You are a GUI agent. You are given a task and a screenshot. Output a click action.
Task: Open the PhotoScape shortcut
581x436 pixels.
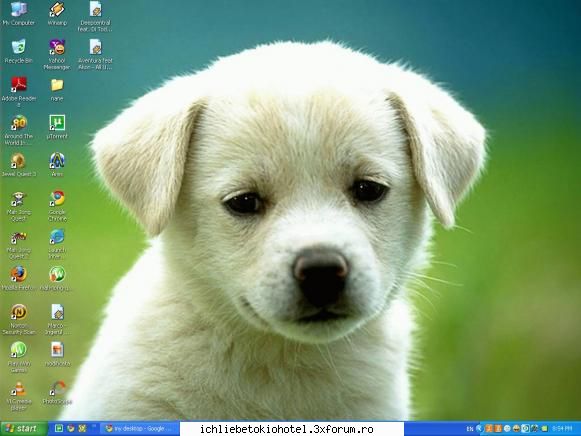pos(57,392)
